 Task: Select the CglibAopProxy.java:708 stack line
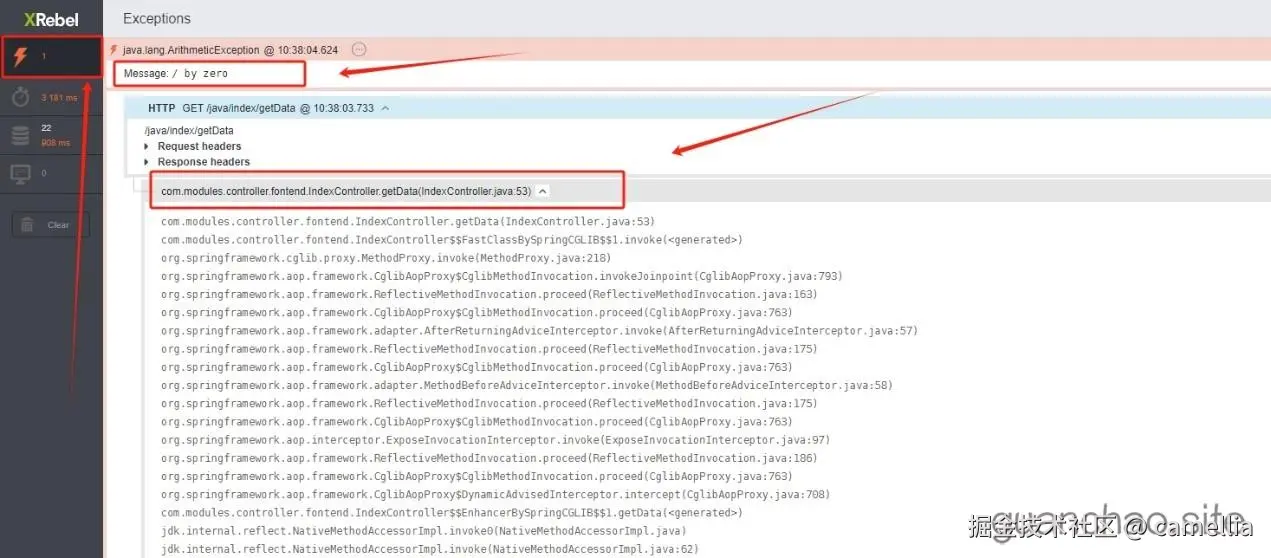[495, 495]
